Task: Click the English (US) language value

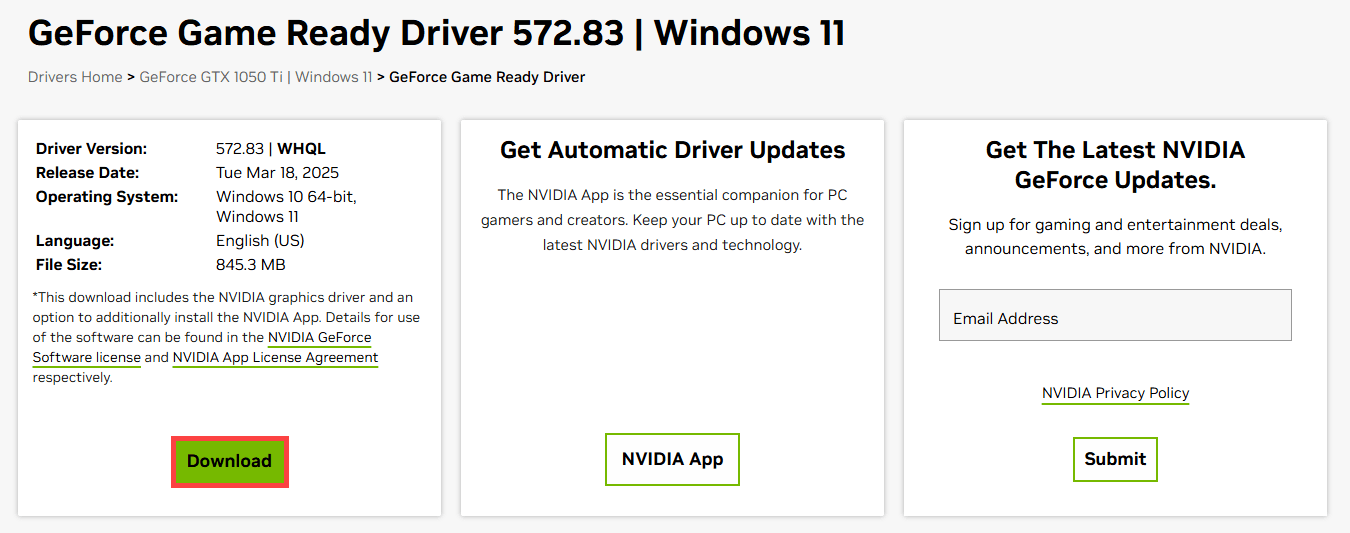Action: pos(260,241)
